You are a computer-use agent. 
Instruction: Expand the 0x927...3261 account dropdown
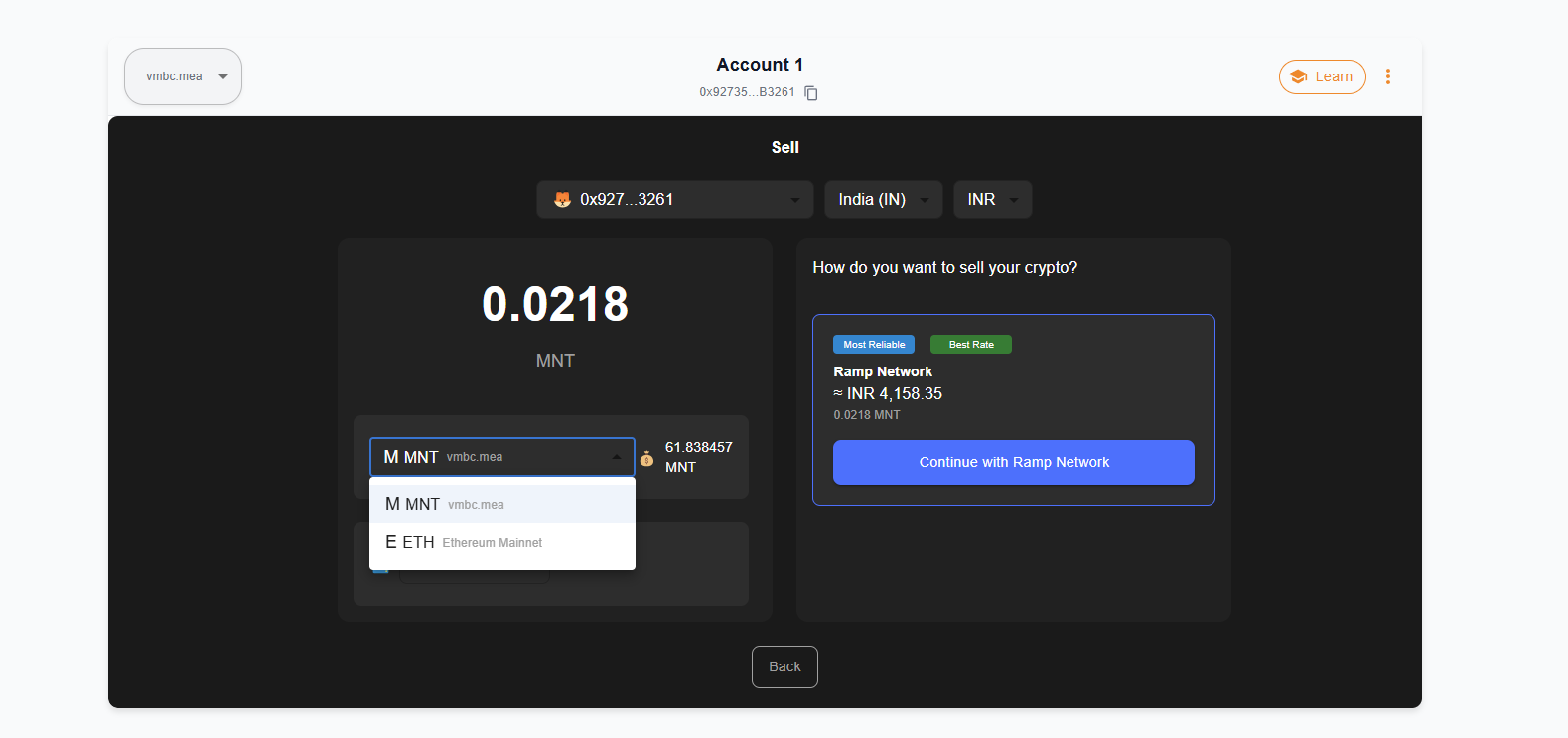[675, 199]
